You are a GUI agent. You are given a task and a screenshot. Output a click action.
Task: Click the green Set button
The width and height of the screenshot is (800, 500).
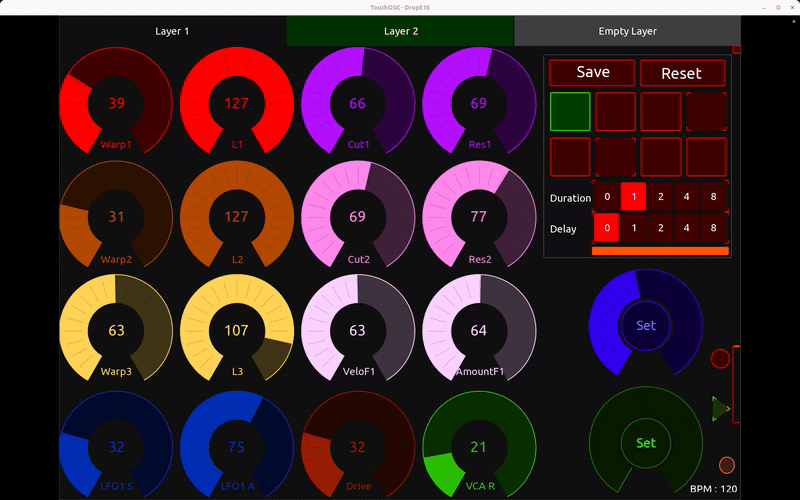pyautogui.click(x=646, y=443)
